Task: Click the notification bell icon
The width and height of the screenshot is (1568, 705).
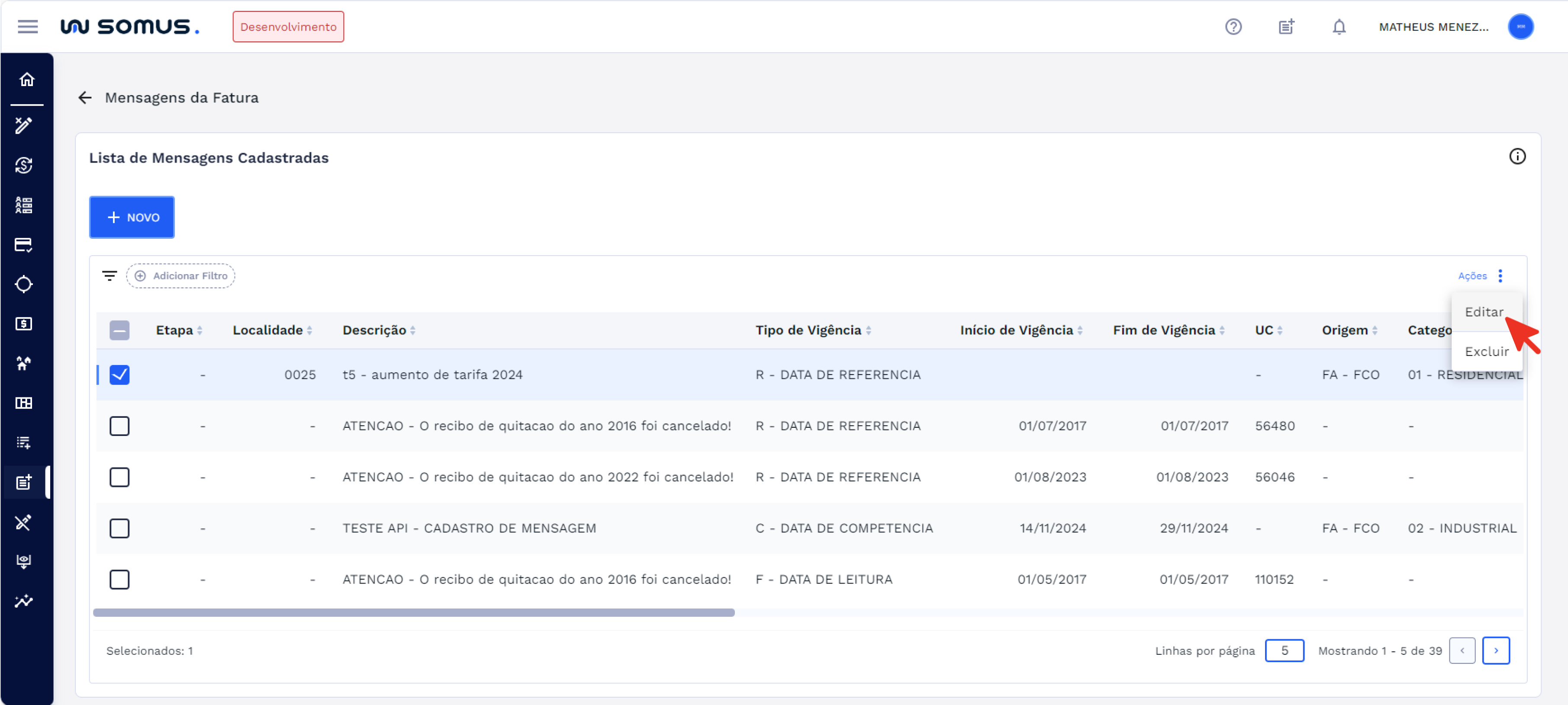Action: pyautogui.click(x=1339, y=26)
